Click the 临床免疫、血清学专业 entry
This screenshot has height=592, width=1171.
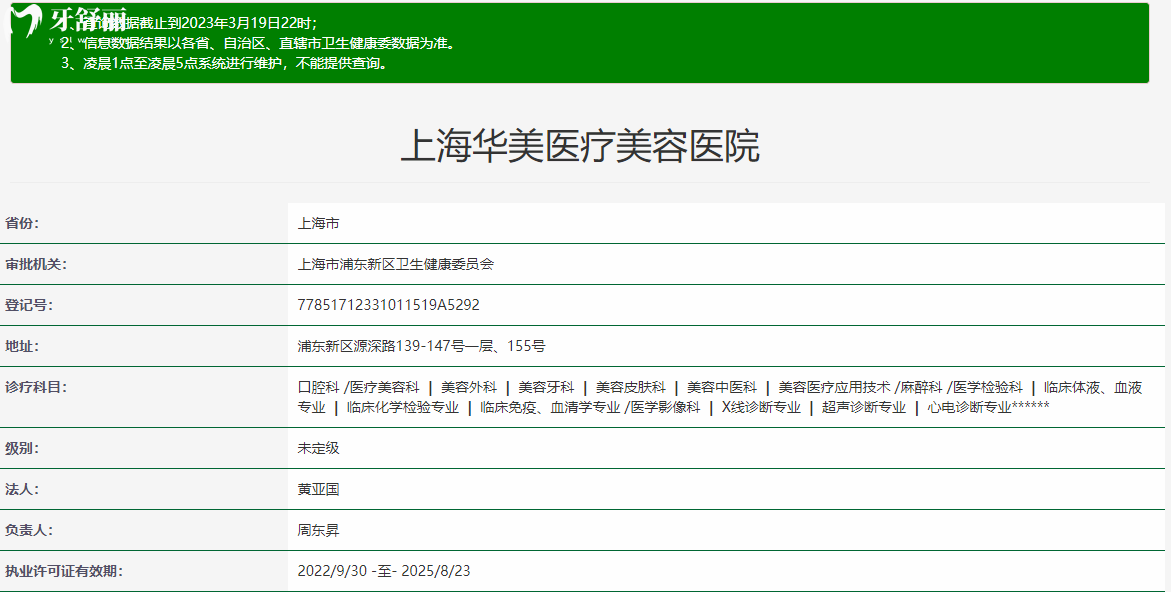pyautogui.click(x=550, y=408)
